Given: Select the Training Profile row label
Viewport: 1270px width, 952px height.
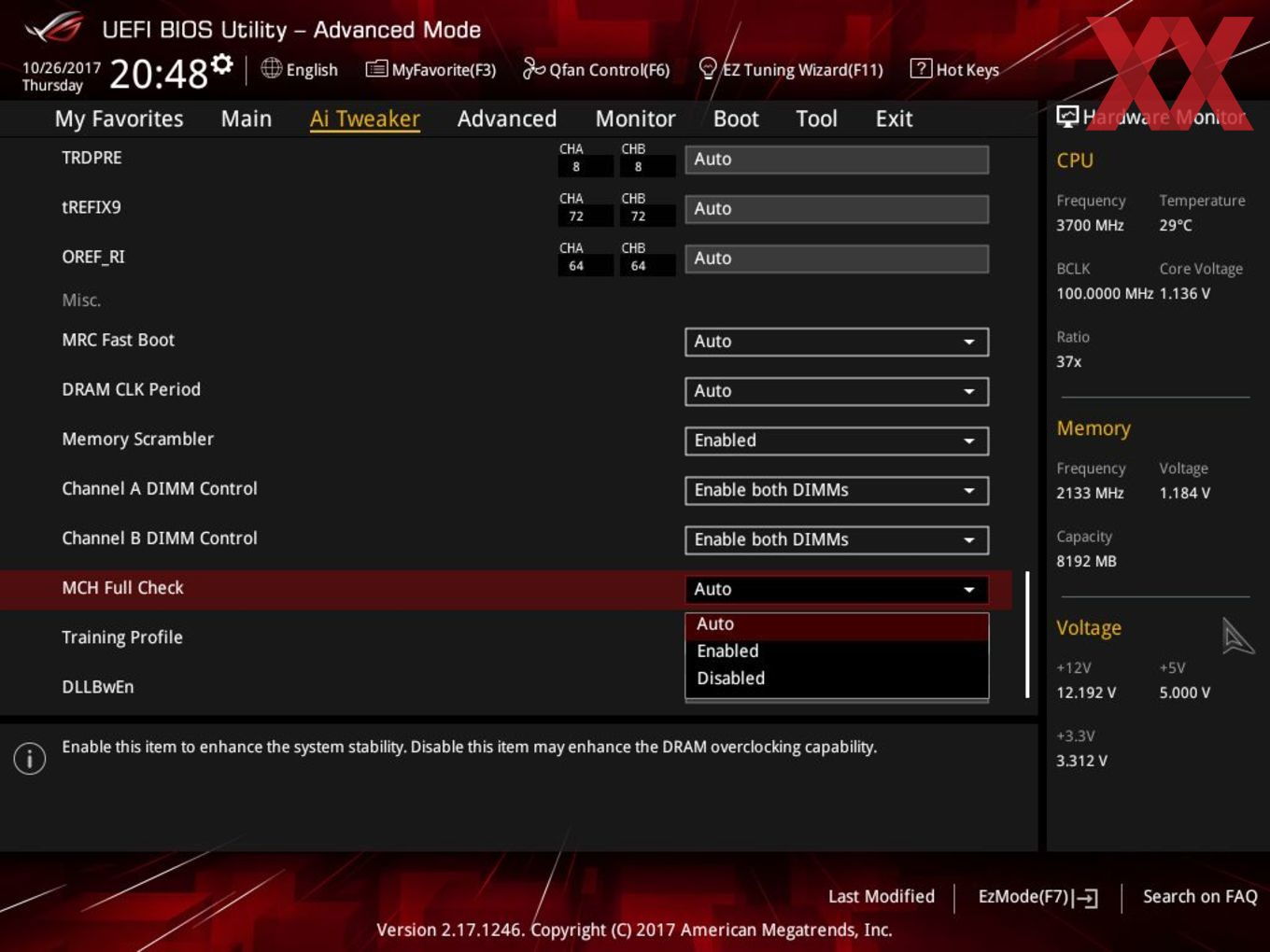Looking at the screenshot, I should (x=122, y=637).
